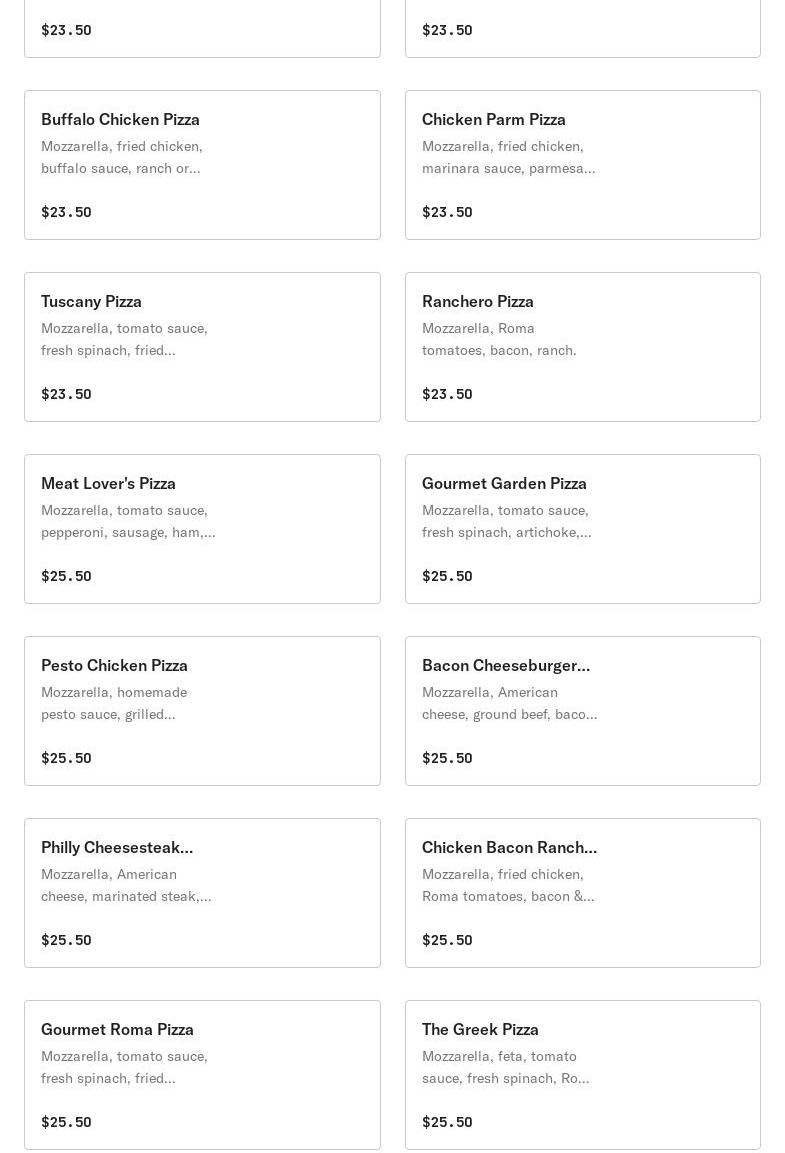The width and height of the screenshot is (785, 1153).
Task: Click the Chicken Parm Pizza $23.50 price
Action: 447,212
